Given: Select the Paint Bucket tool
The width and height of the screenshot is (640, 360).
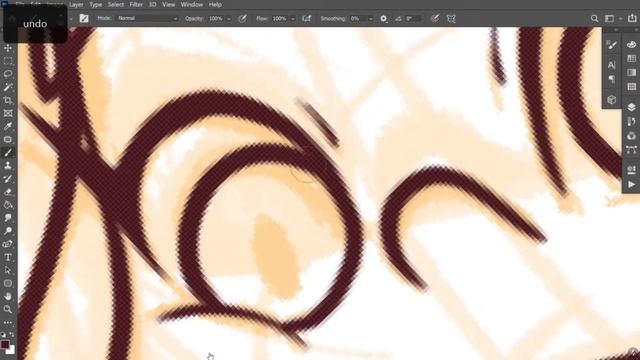Looking at the screenshot, I should coord(8,205).
